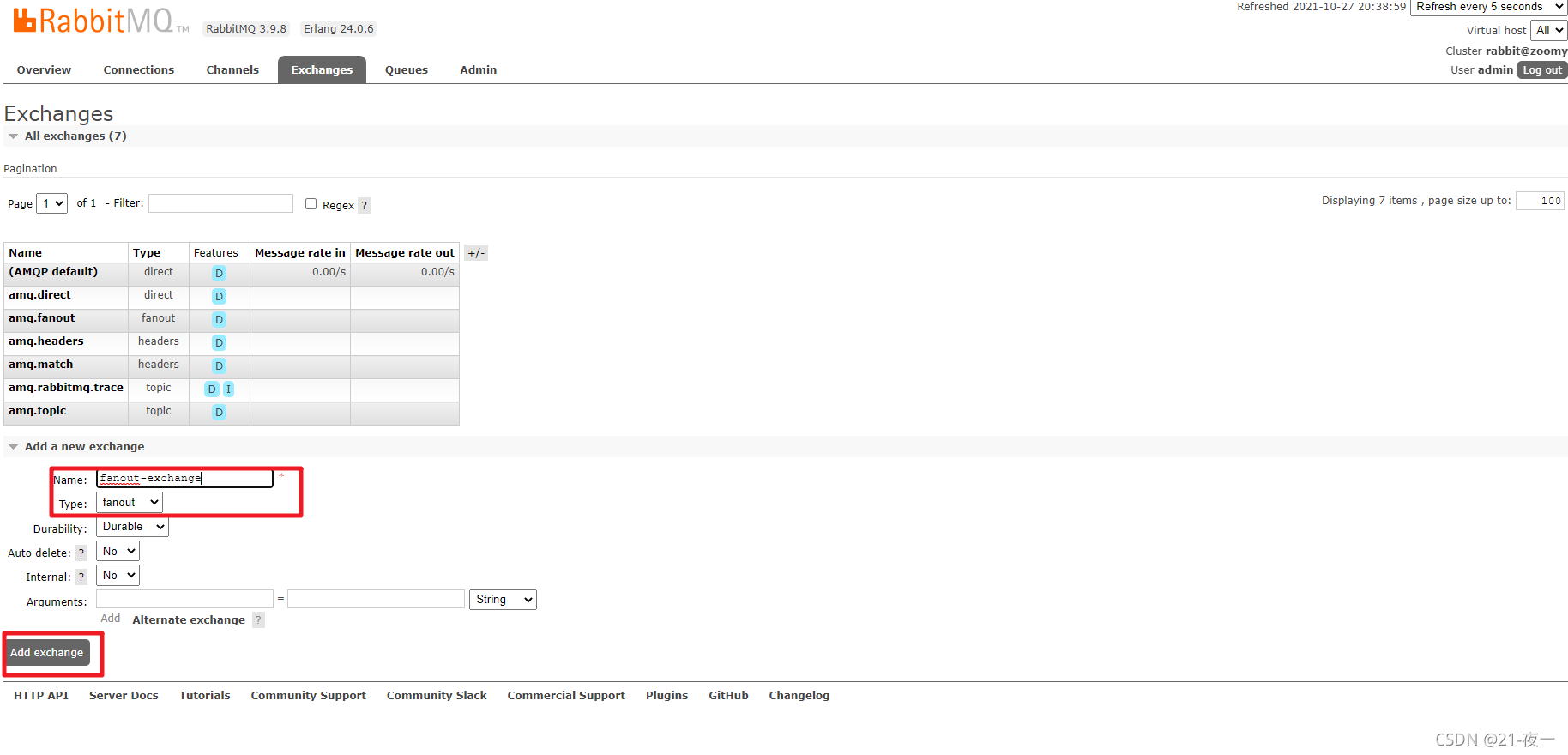
Task: Enable the Regex checkbox
Action: [x=311, y=204]
